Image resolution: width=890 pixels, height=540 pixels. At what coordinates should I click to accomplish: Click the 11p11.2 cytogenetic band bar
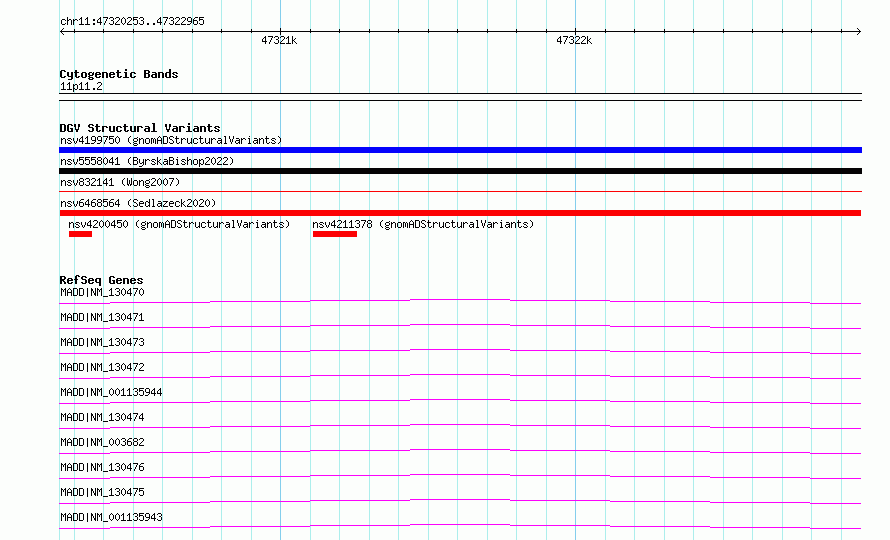coord(460,97)
